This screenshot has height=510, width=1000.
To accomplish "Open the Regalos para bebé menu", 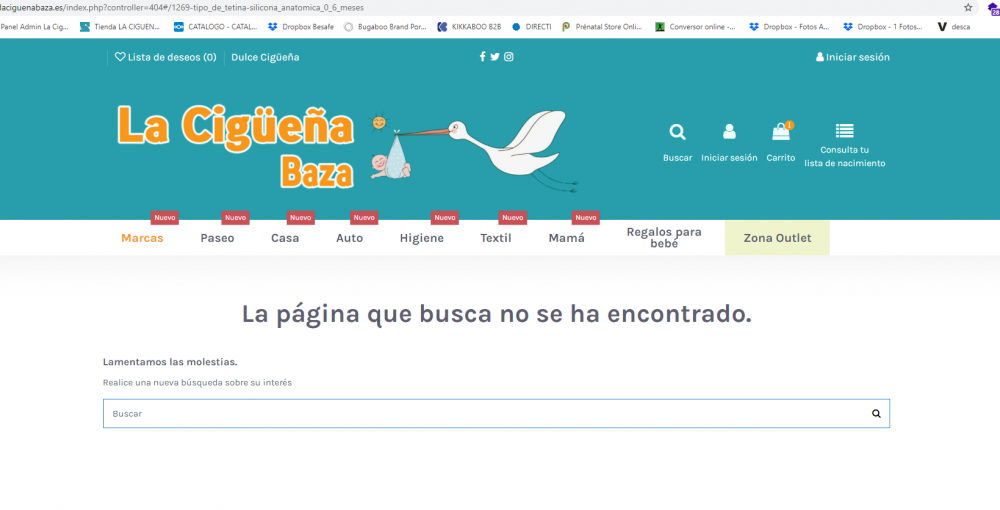I will pos(664,238).
